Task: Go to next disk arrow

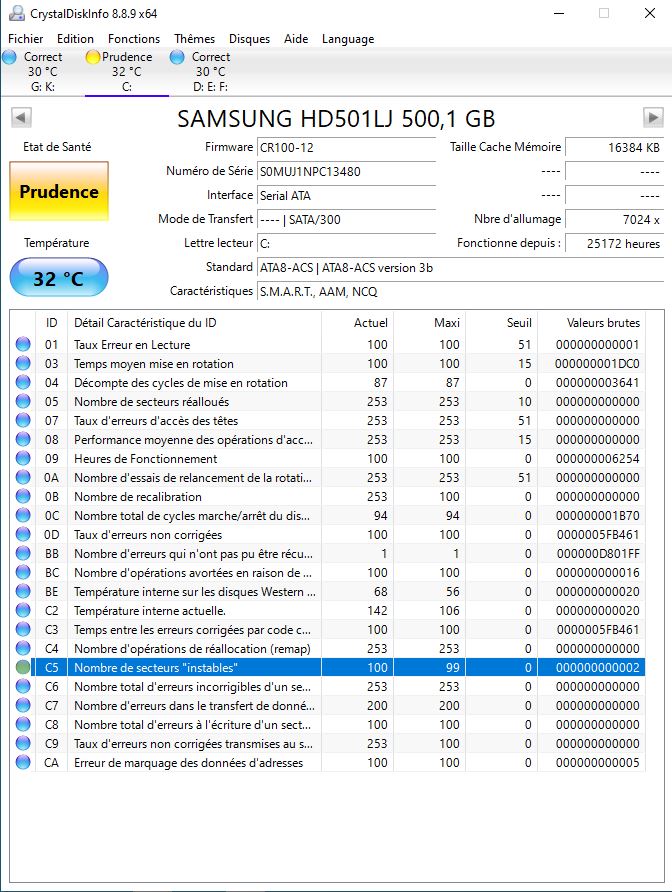Action: tap(653, 118)
